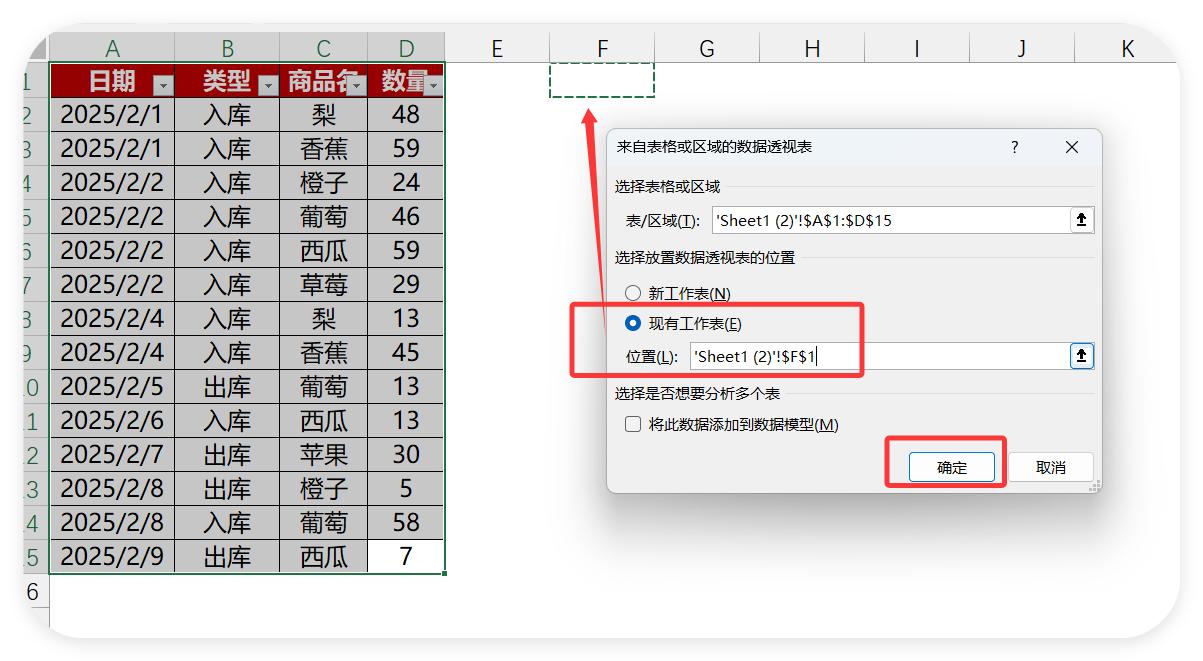
Task: Open the 商品名 column filter dropdown
Action: pyautogui.click(x=357, y=85)
